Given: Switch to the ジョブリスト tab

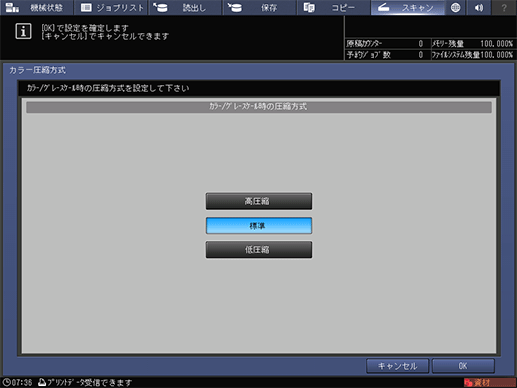Looking at the screenshot, I should [x=111, y=7].
